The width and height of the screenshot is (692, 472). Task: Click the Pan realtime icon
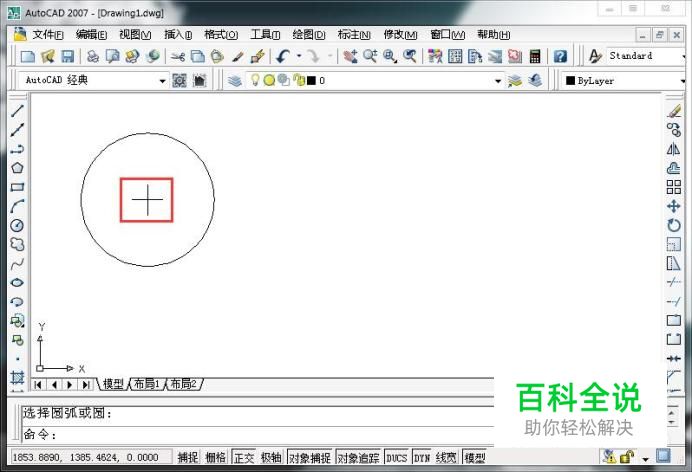click(x=350, y=56)
